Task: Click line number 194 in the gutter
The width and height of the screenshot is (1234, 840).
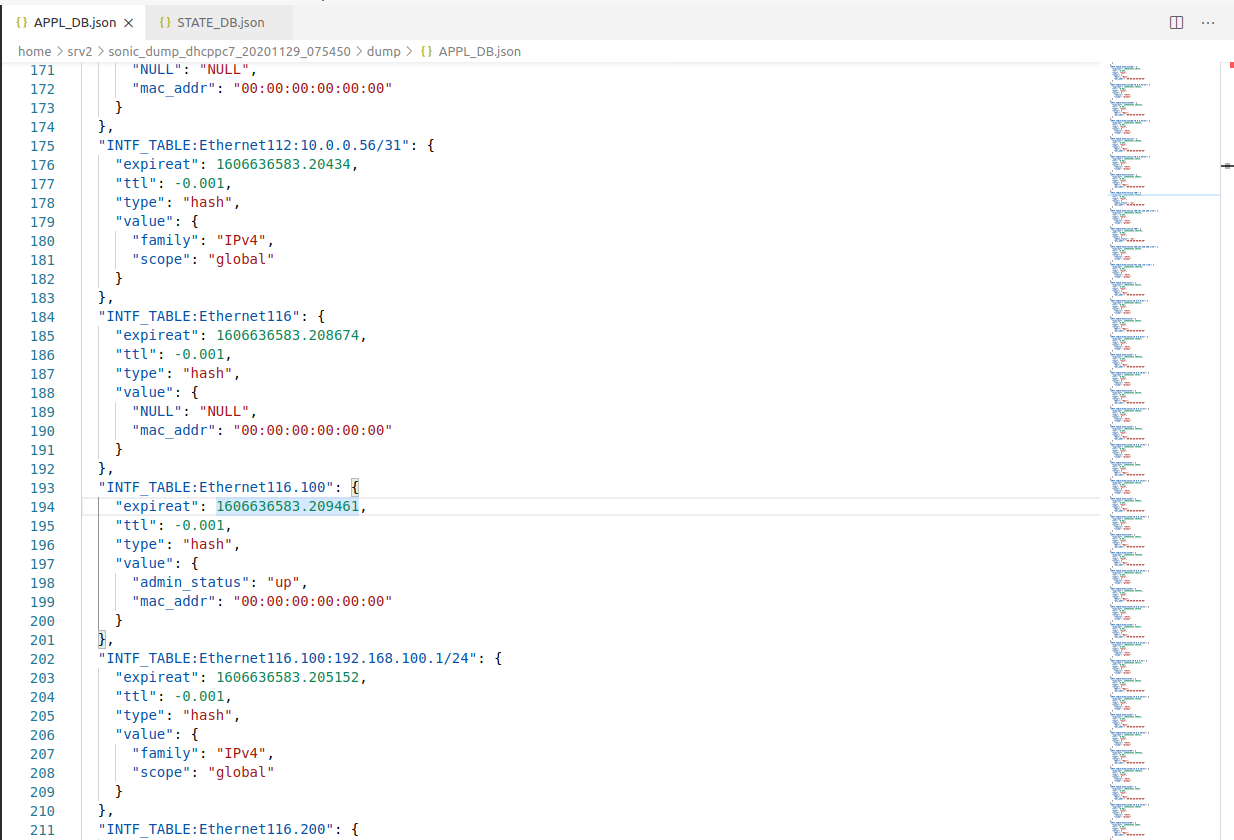Action: (42, 506)
